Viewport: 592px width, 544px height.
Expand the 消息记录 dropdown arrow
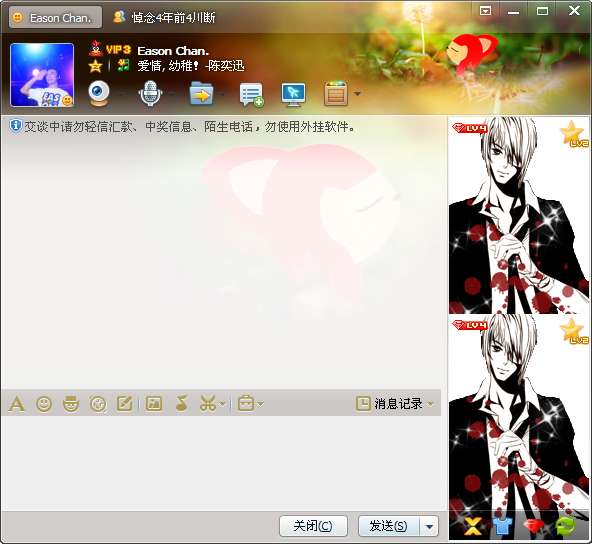(x=430, y=404)
